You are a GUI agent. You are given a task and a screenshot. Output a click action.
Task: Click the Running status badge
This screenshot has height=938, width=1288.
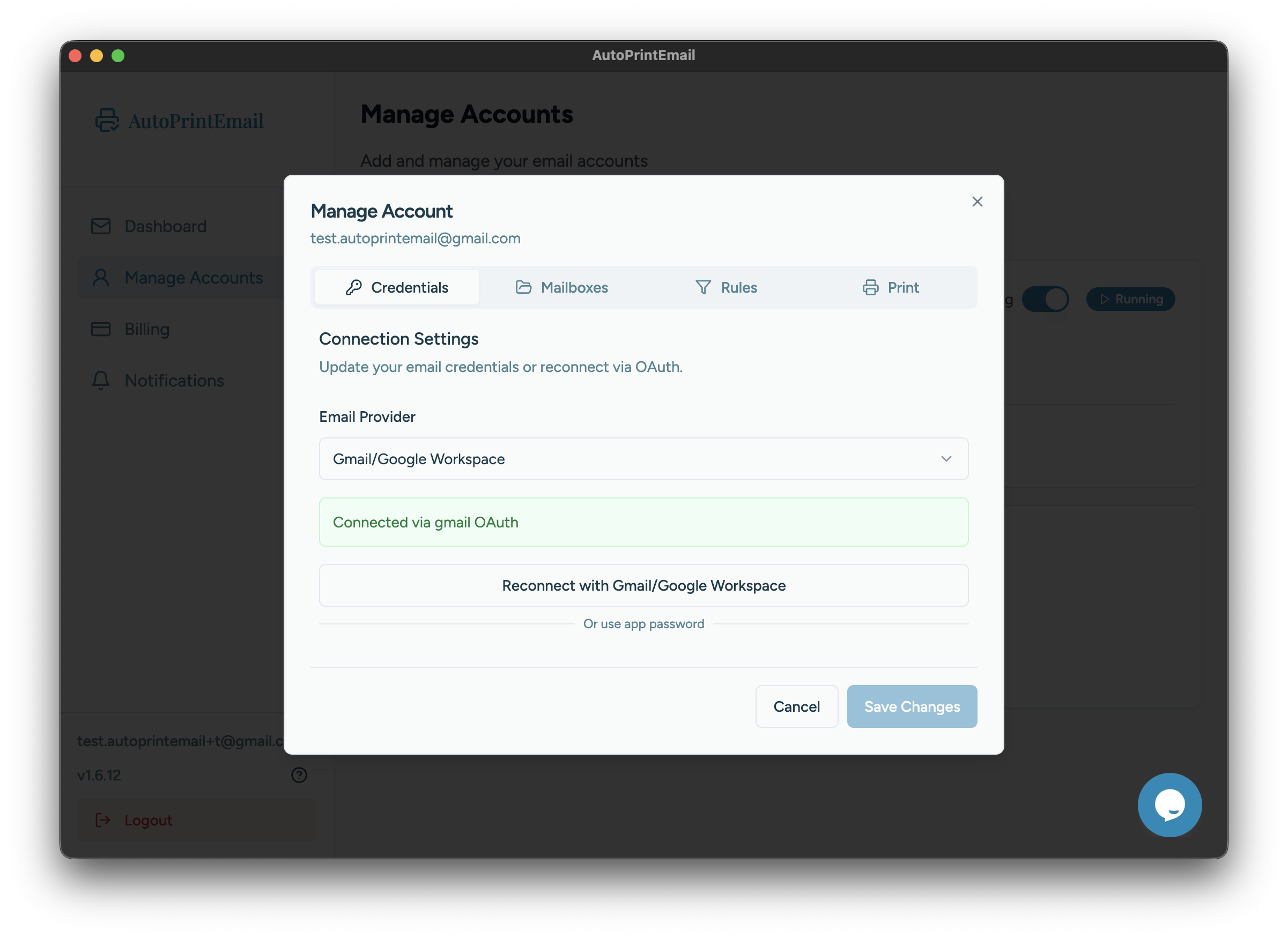tap(1130, 299)
